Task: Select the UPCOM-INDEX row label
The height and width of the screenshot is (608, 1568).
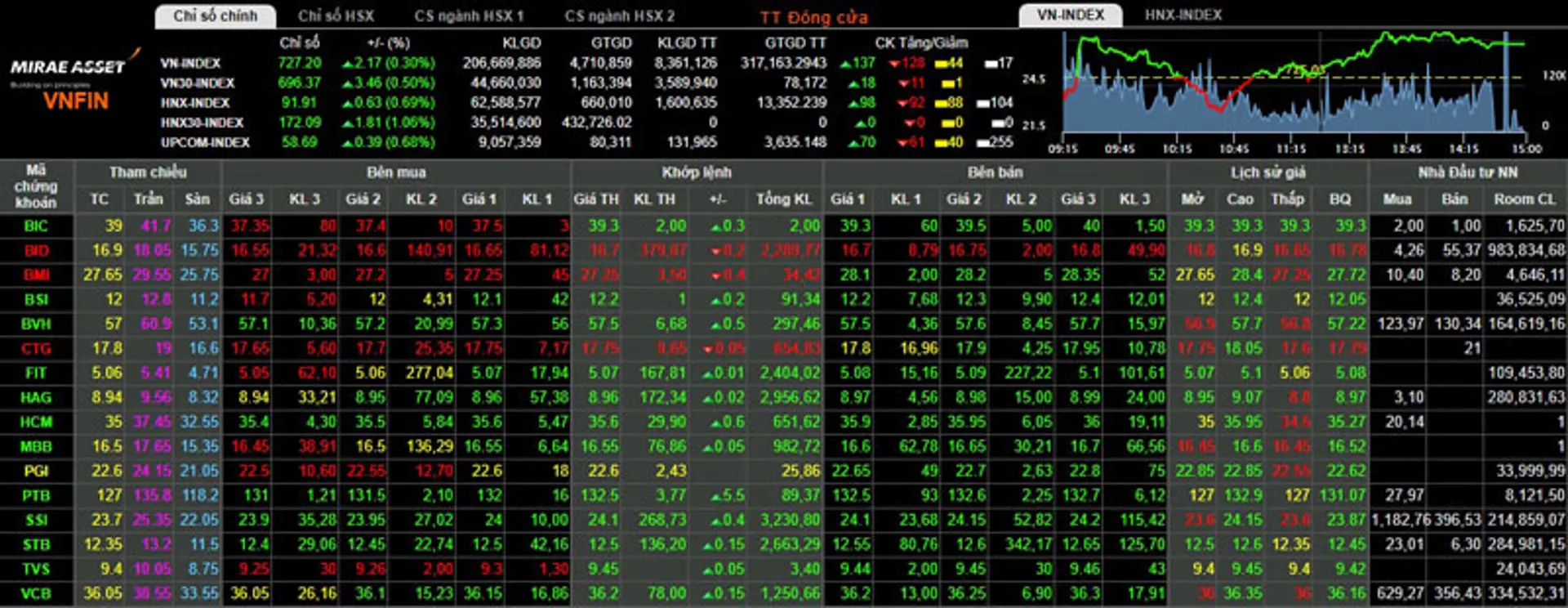Action: 205,142
